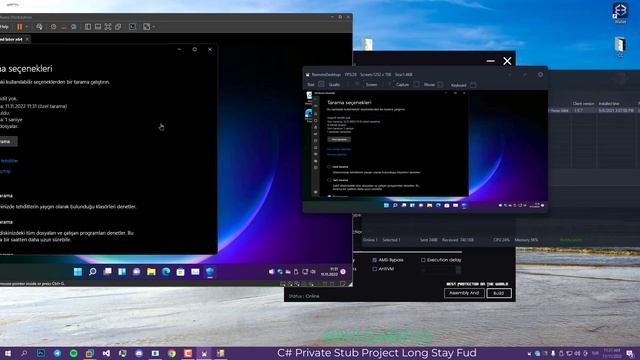Viewport: 640px width, 360px height.
Task: Open Search on the VM taskbar
Action: (x=93, y=271)
